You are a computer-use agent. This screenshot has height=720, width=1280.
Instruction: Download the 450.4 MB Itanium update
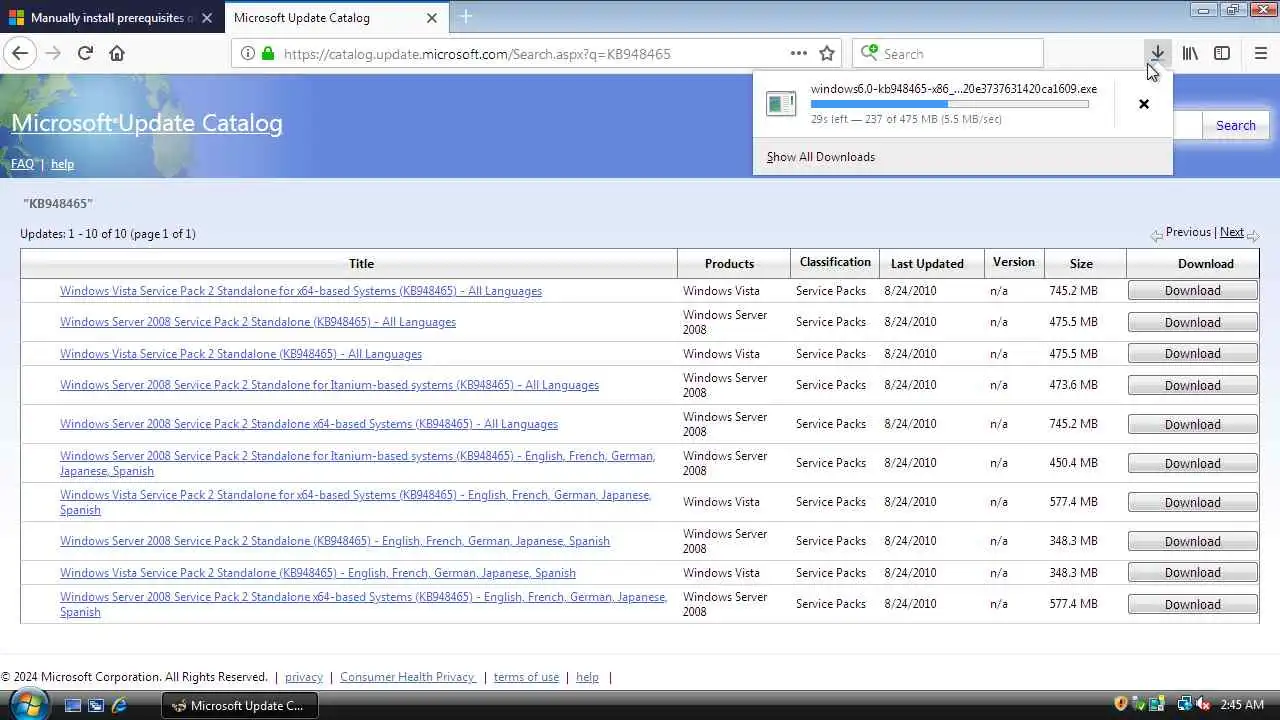point(1192,463)
